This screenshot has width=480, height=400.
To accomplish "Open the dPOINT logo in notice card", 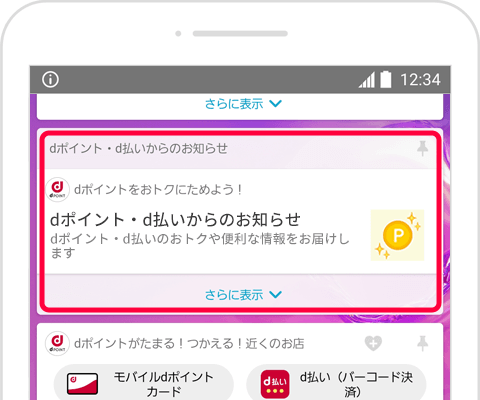I will point(57,190).
